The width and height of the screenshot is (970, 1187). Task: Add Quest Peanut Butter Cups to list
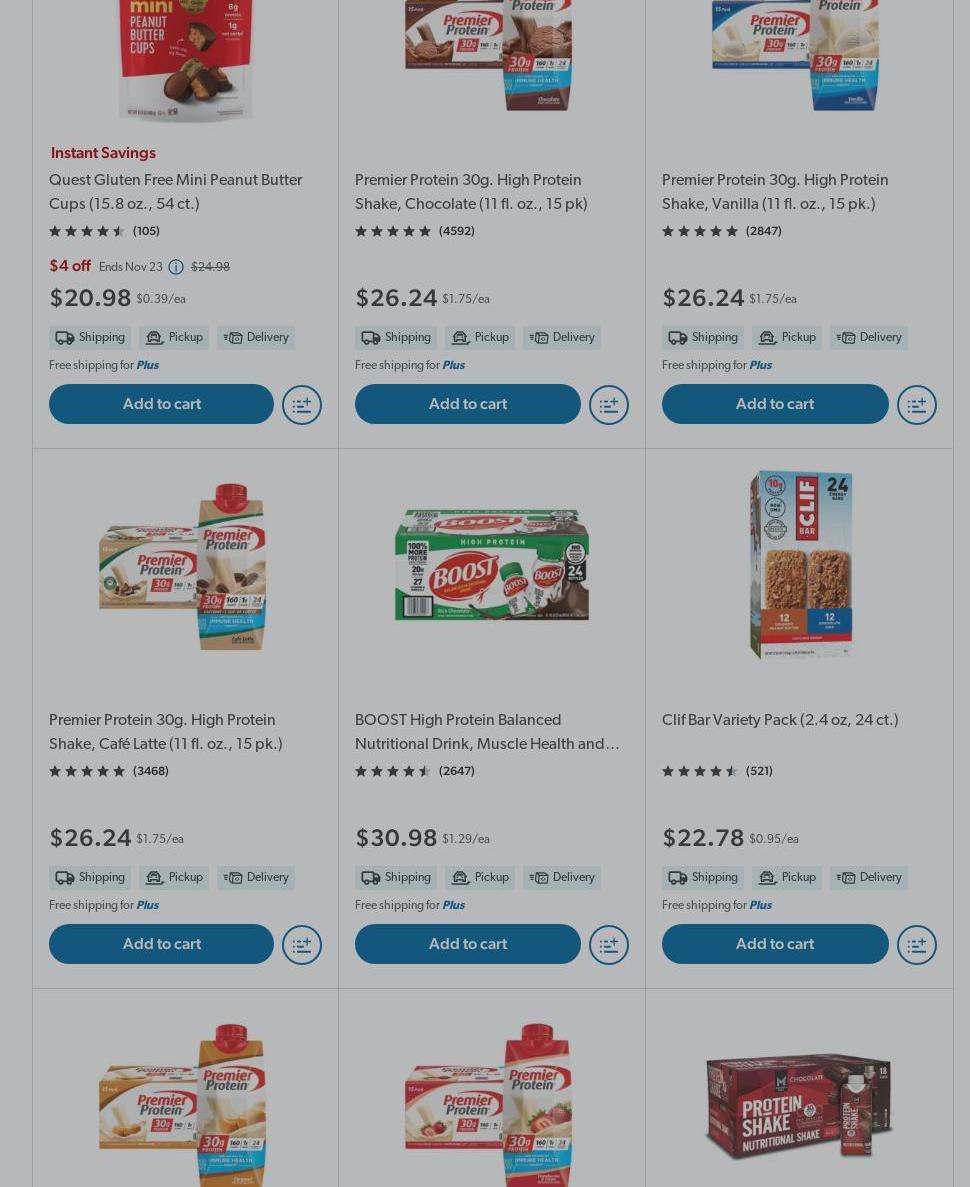[x=302, y=405]
